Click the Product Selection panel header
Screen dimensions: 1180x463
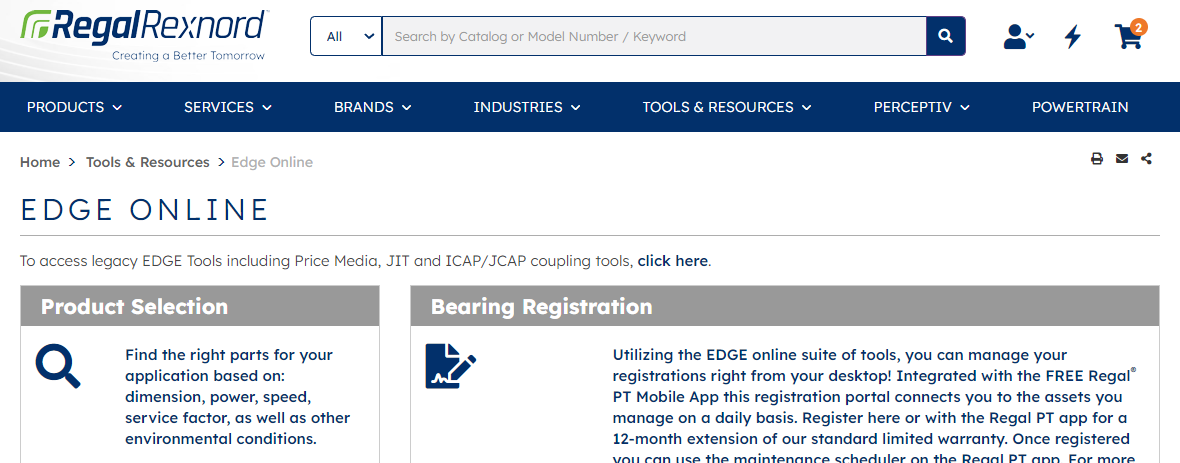[x=200, y=306]
